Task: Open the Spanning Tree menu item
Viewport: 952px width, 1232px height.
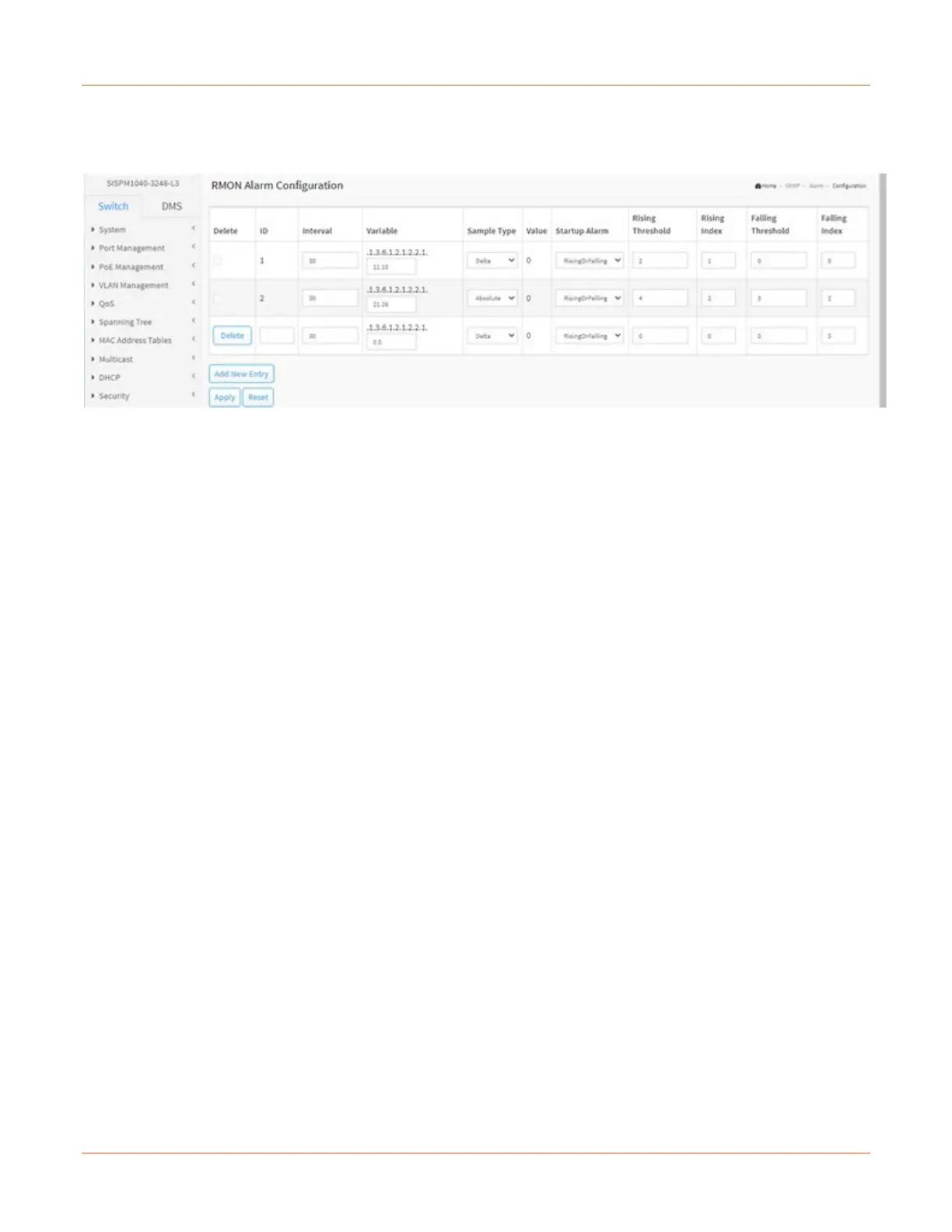Action: pyautogui.click(x=143, y=322)
